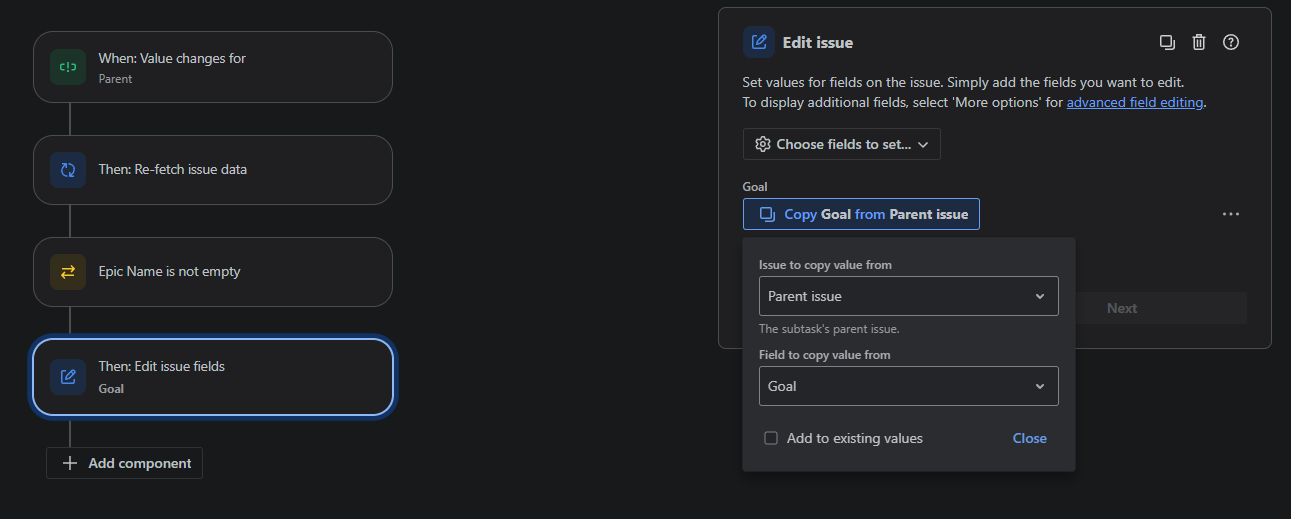Click the pencil icon on Edit issue fields card
The image size is (1291, 519).
point(68,377)
